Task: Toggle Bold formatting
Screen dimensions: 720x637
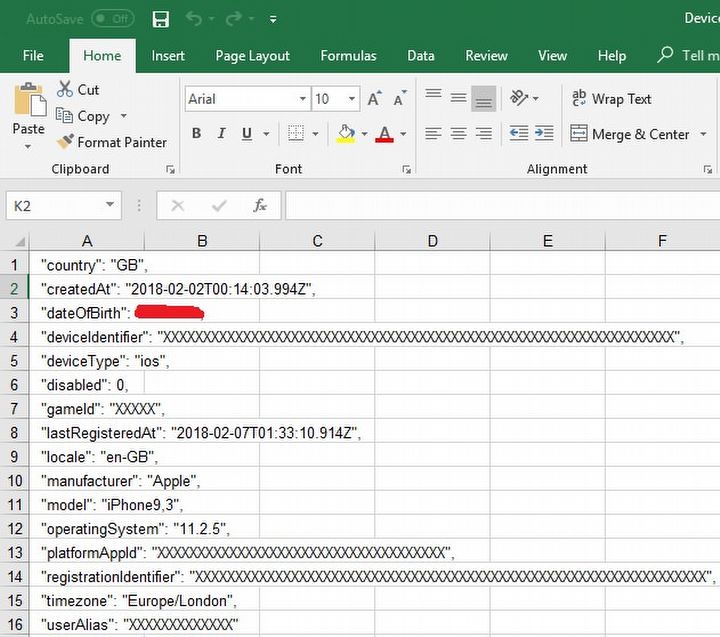Action: click(x=196, y=133)
